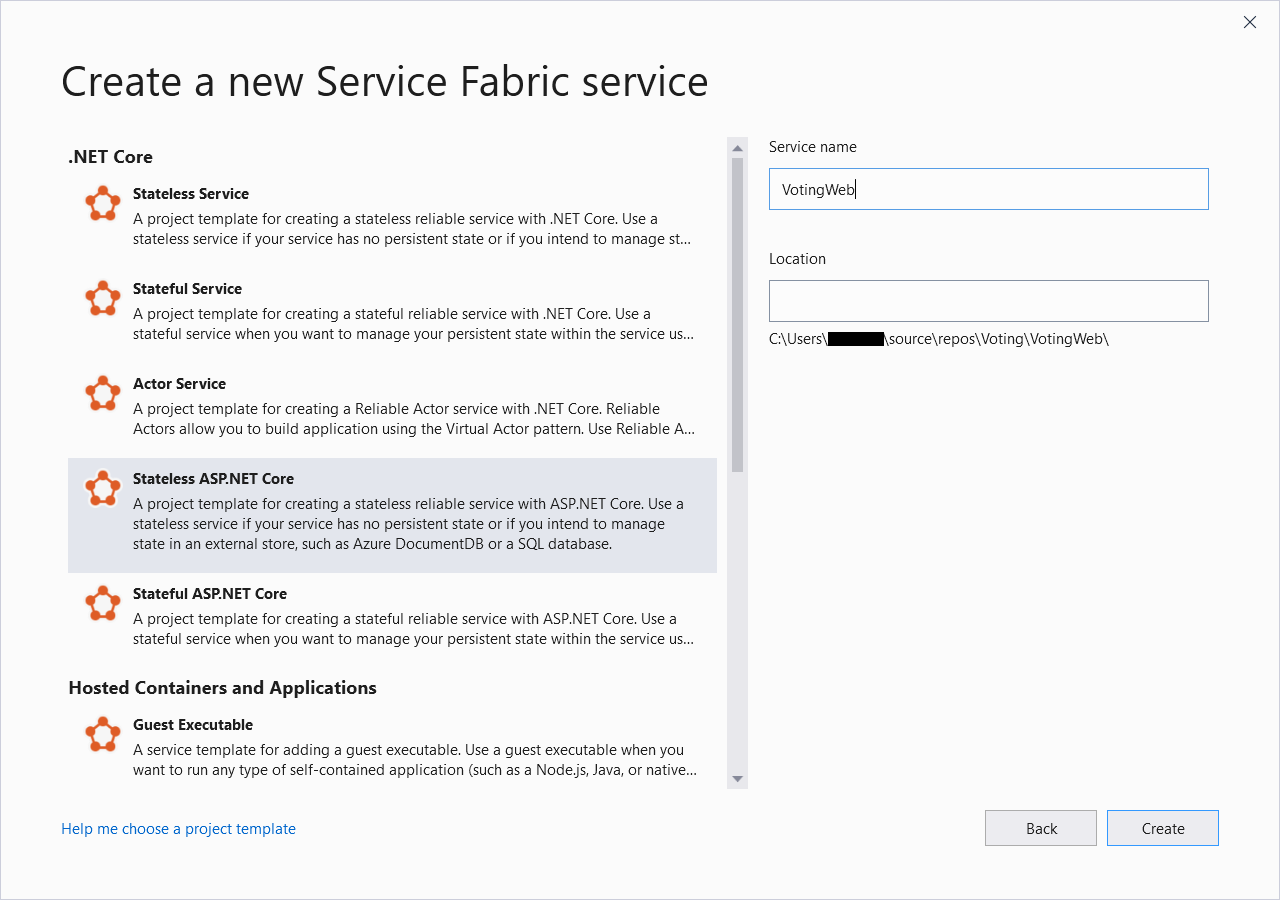
Task: Click the Create button
Action: click(1162, 828)
